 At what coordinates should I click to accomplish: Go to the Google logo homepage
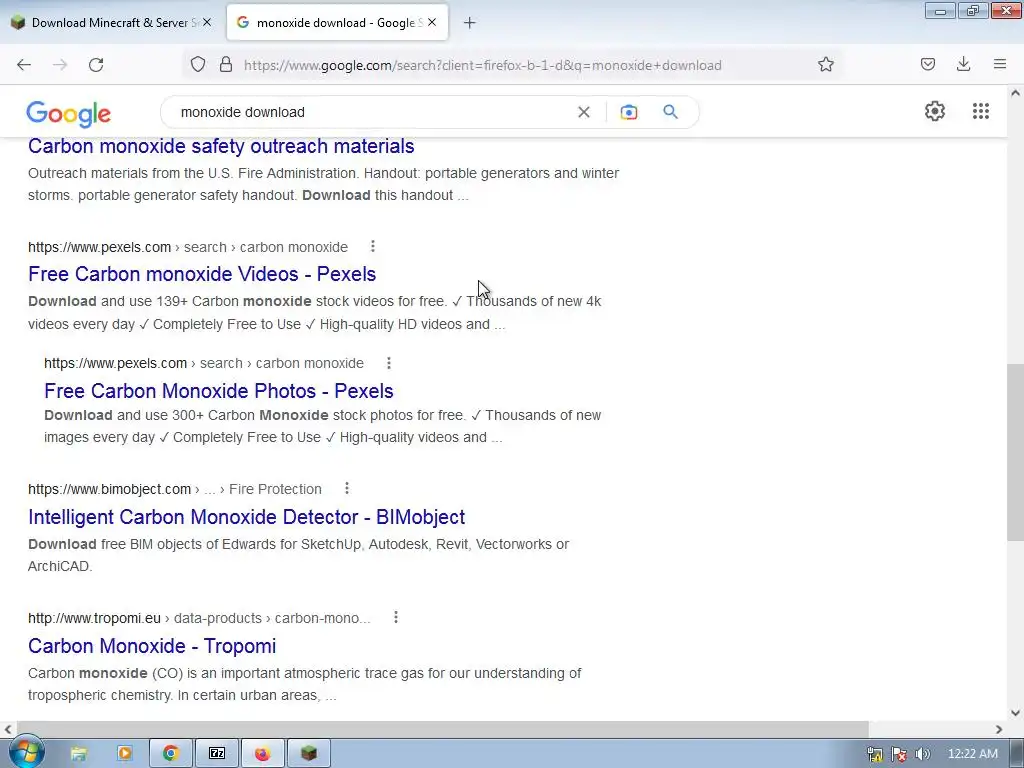tap(69, 114)
